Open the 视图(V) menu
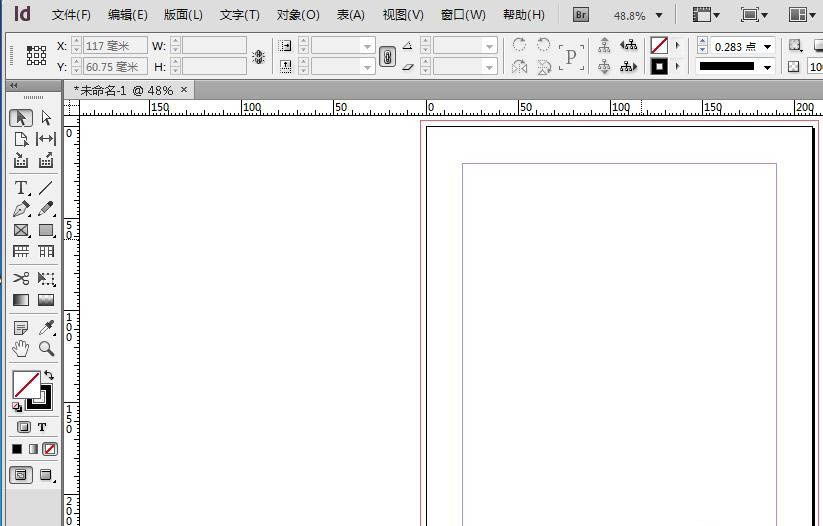 point(403,15)
